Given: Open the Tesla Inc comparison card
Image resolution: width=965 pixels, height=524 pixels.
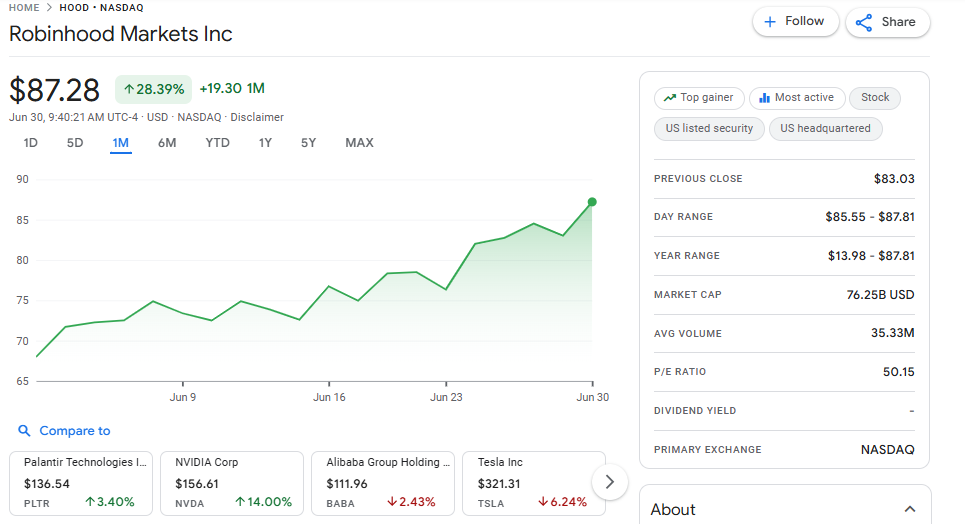Looking at the screenshot, I should click(x=534, y=483).
